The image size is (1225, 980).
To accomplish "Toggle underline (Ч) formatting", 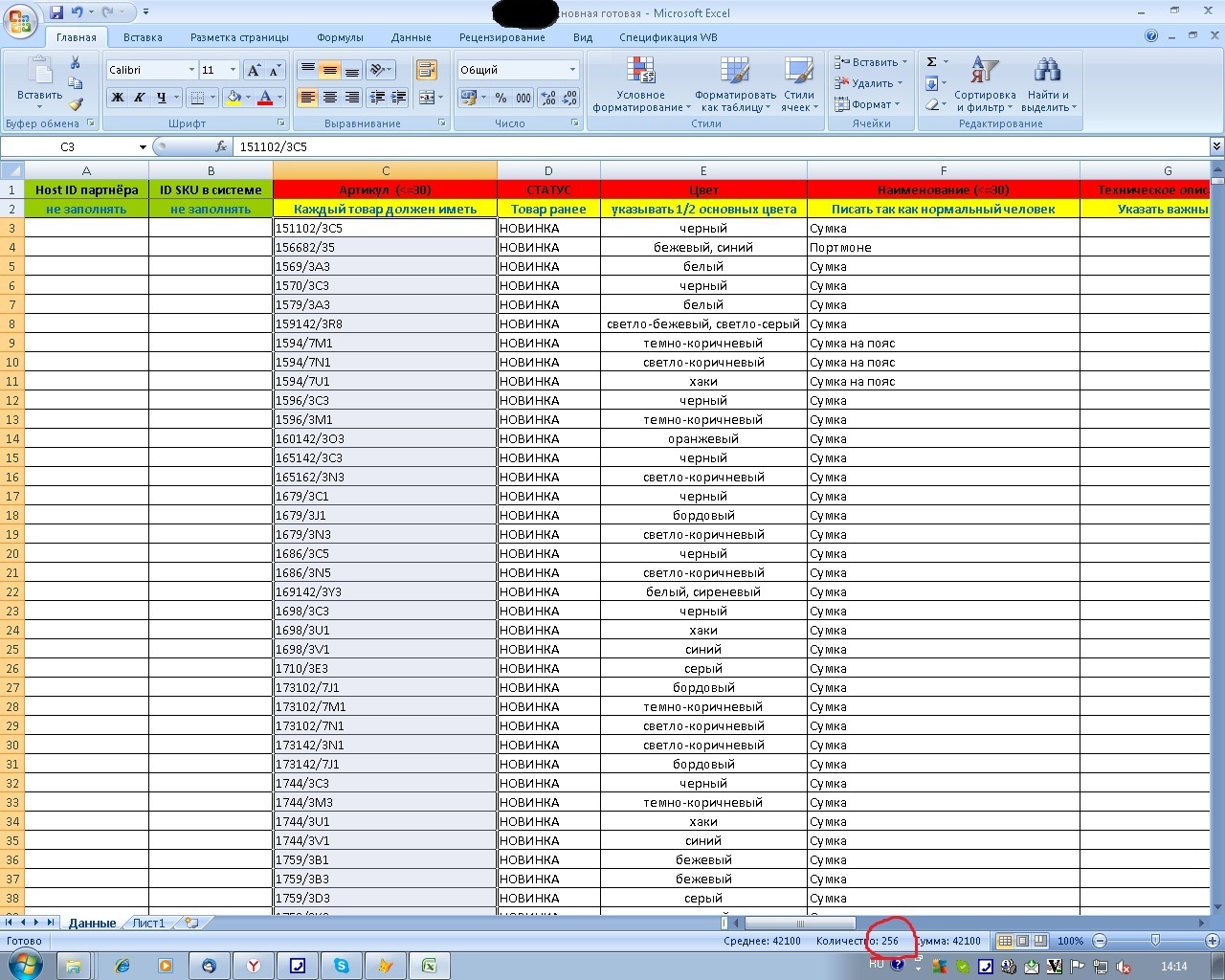I will coord(161,97).
